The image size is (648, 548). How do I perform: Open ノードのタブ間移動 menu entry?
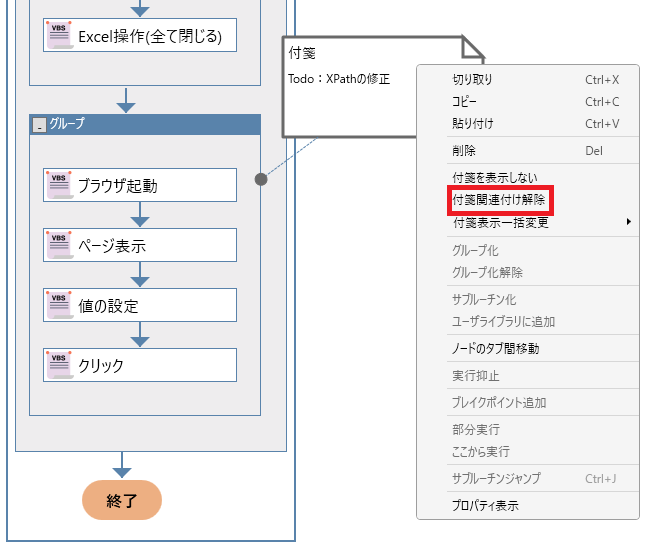pos(496,349)
